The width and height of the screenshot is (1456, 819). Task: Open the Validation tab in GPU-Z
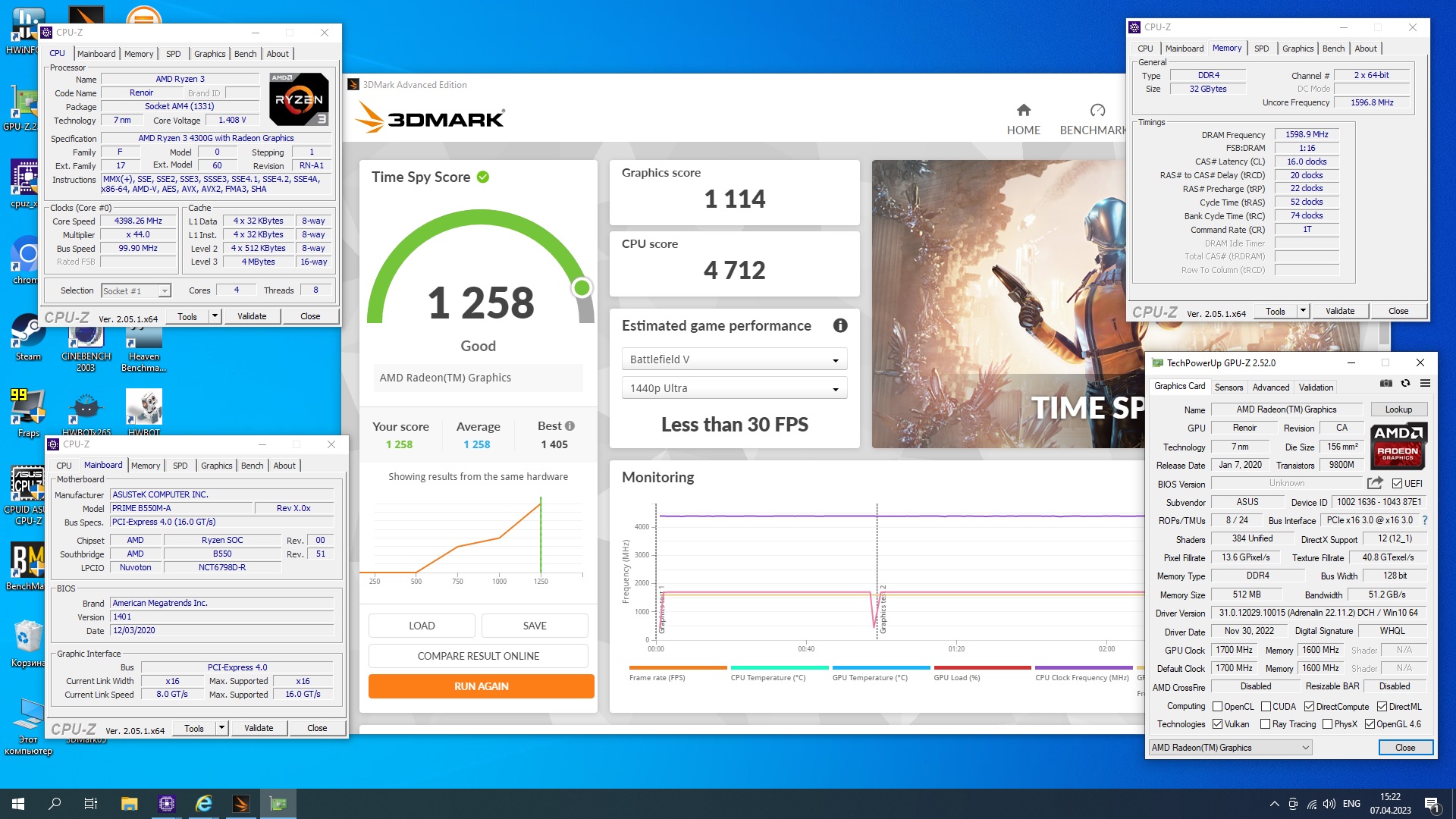[1316, 387]
